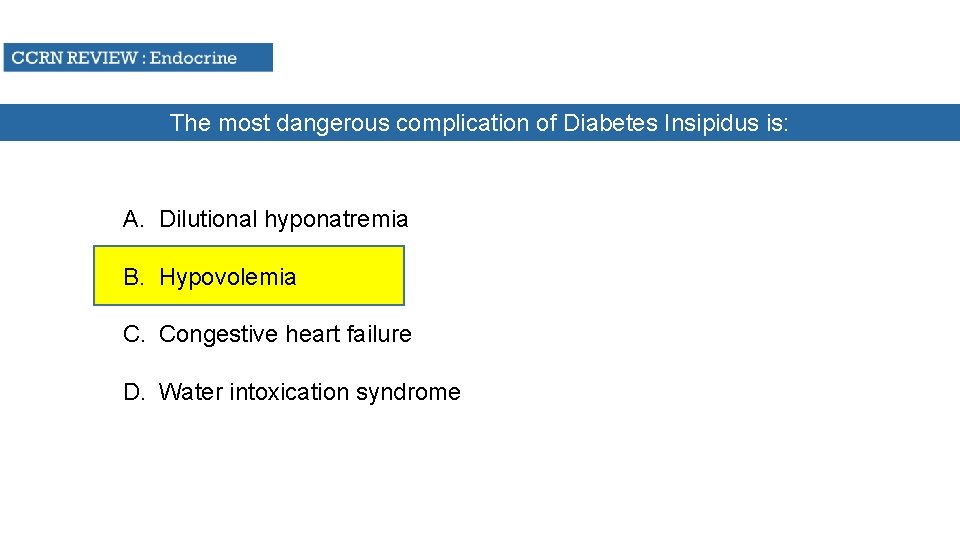This screenshot has width=960, height=540.
Task: Click the word "Endocrine" in the header
Action: [193, 57]
